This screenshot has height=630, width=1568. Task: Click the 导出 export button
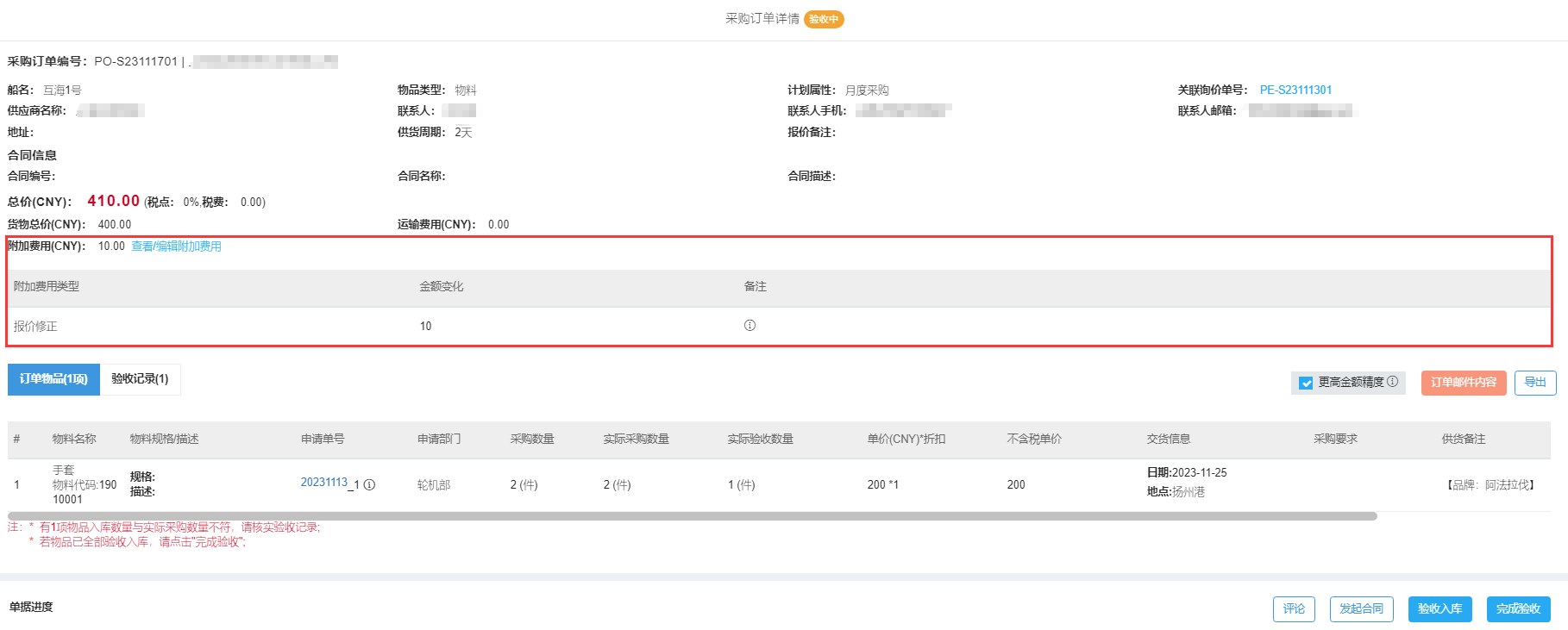tap(1535, 383)
